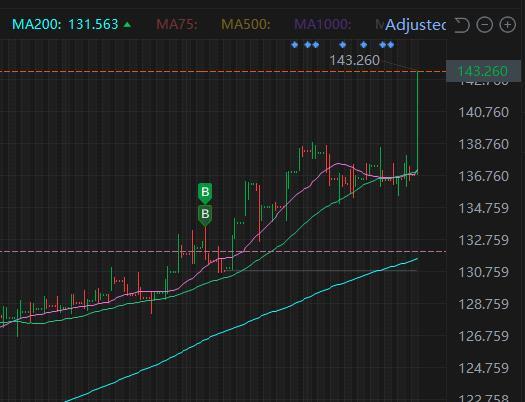Zoom in the chart with the plus icon
This screenshot has width=525, height=402.
pyautogui.click(x=508, y=25)
